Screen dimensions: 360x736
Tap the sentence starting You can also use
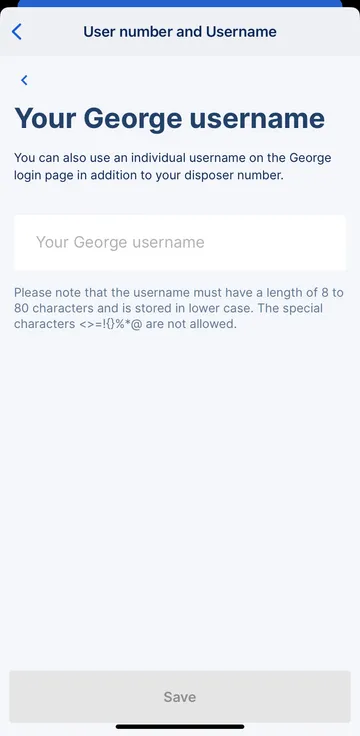click(173, 167)
